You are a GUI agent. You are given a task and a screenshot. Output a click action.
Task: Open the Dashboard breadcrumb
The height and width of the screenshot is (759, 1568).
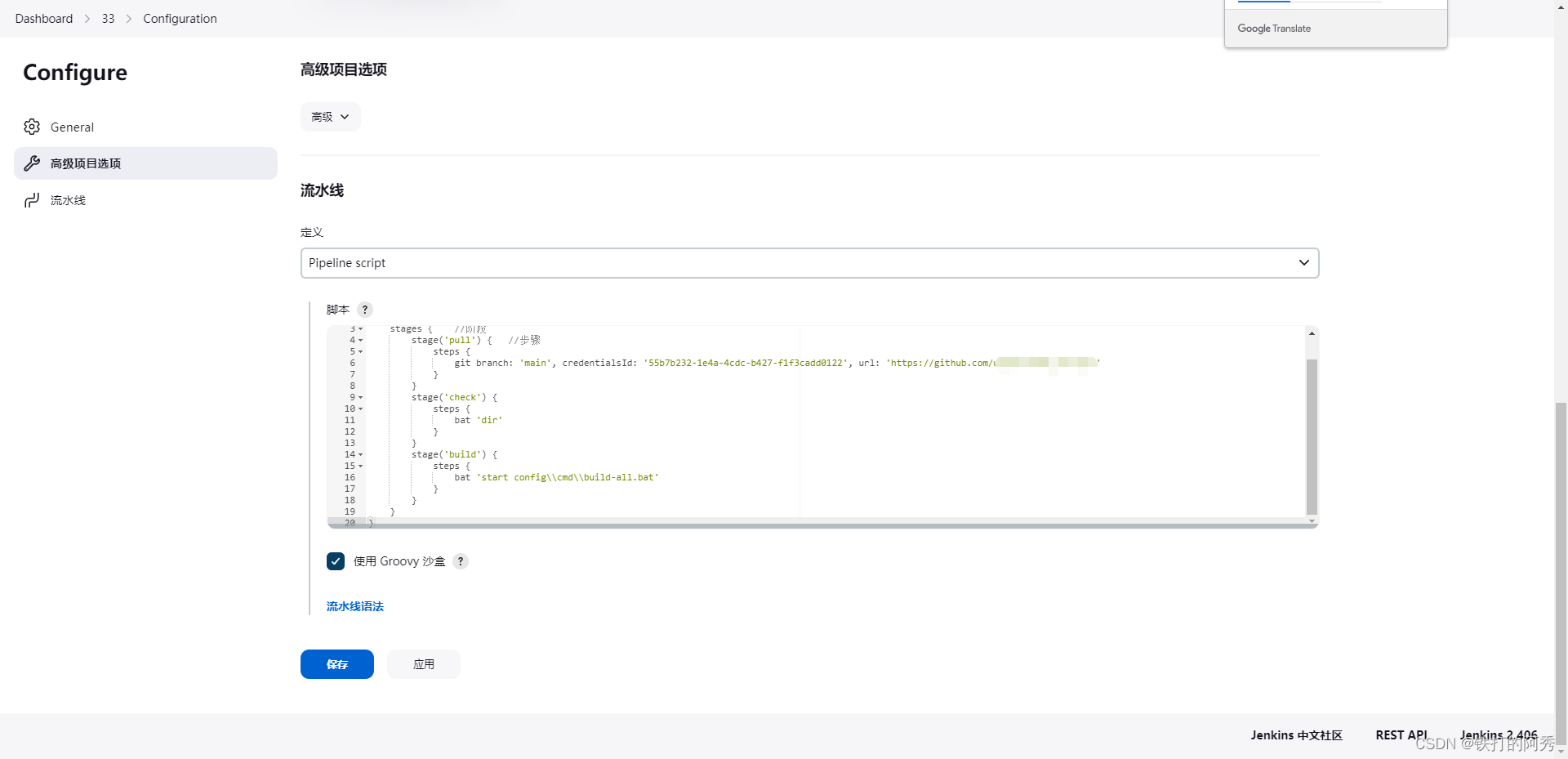[44, 19]
